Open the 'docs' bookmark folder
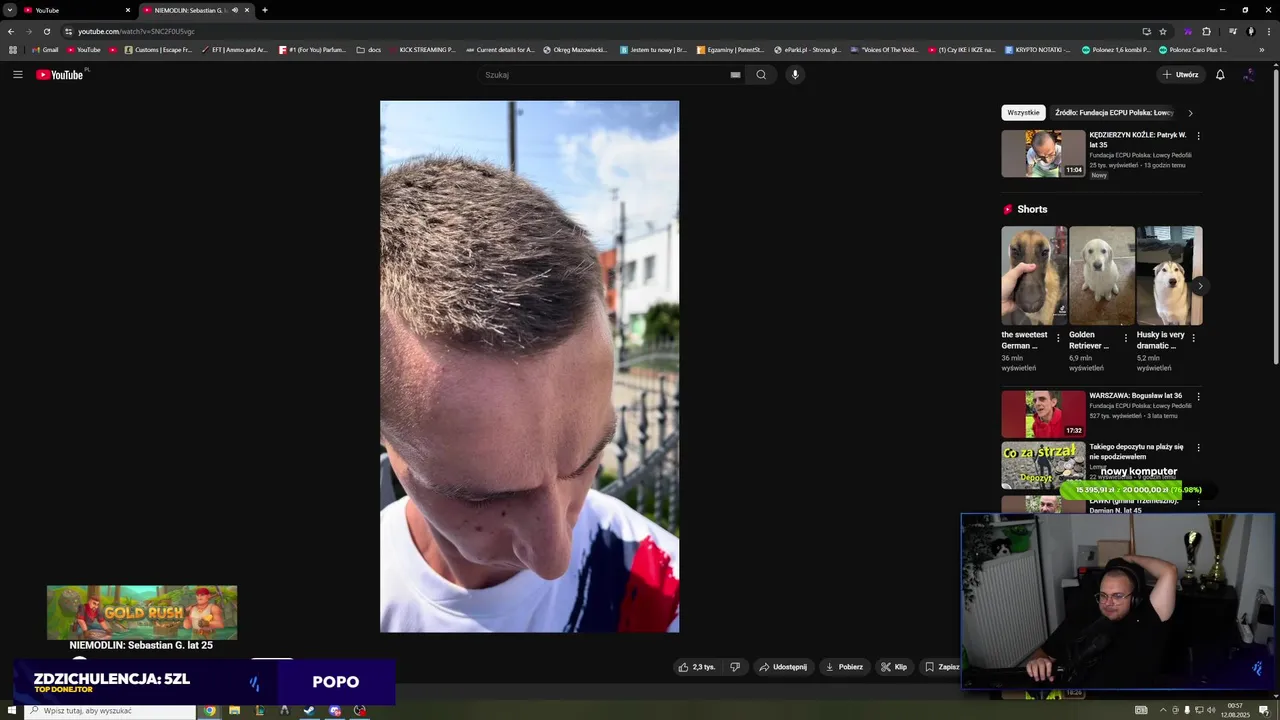The image size is (1280, 720). tap(369, 49)
